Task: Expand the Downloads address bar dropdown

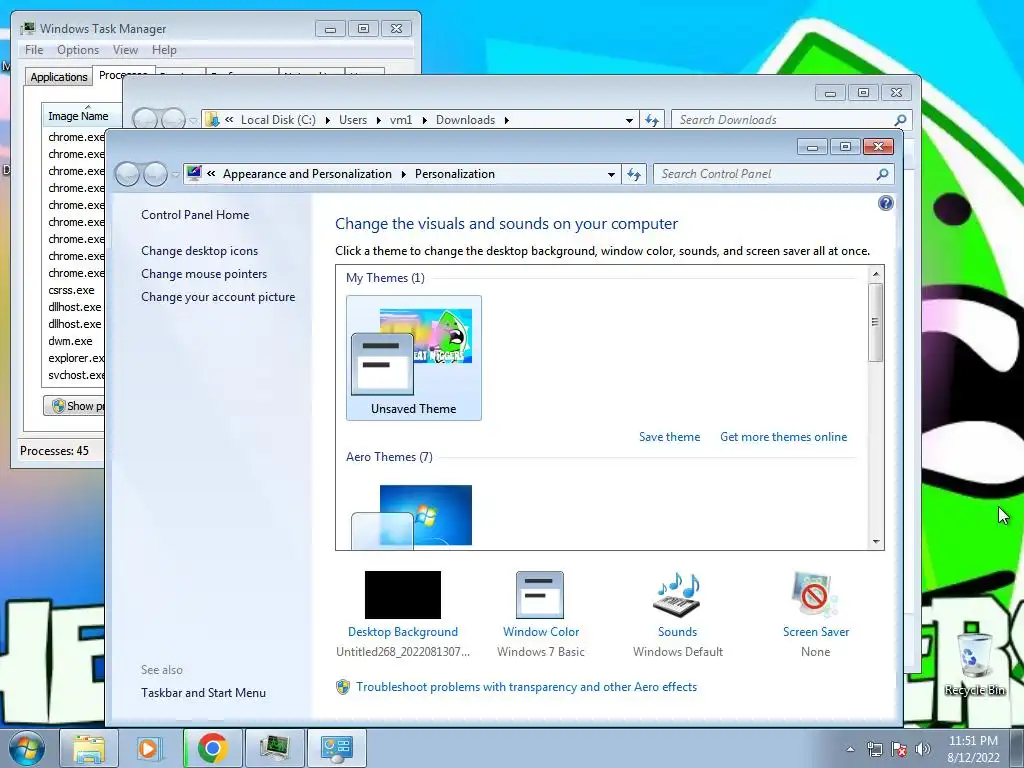Action: (x=629, y=120)
